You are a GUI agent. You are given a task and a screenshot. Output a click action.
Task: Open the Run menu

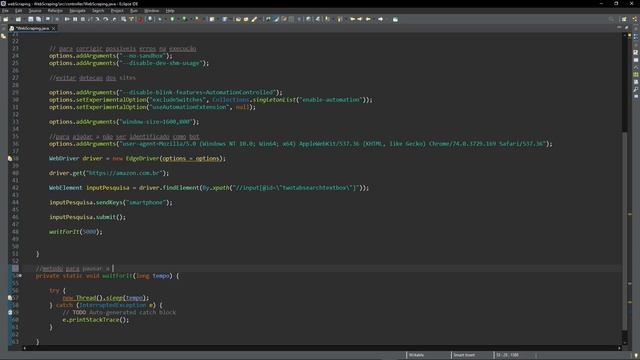click(x=133, y=11)
